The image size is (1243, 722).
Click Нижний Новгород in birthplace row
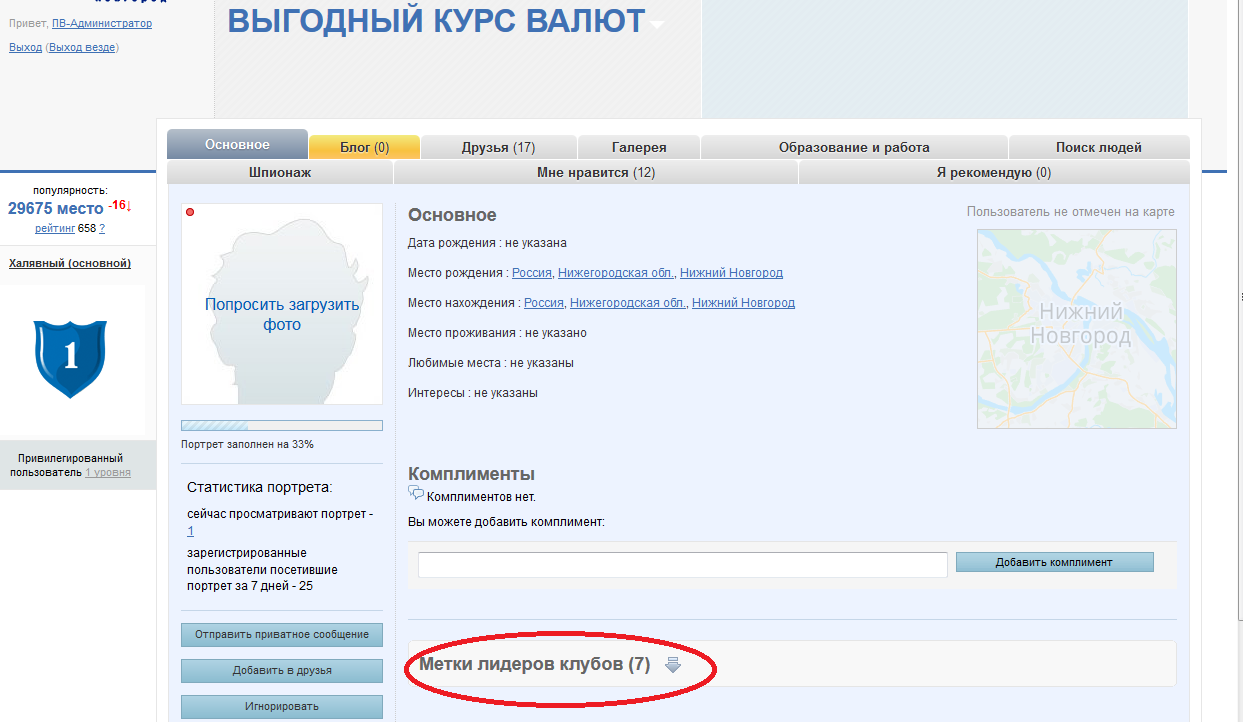[x=731, y=273]
